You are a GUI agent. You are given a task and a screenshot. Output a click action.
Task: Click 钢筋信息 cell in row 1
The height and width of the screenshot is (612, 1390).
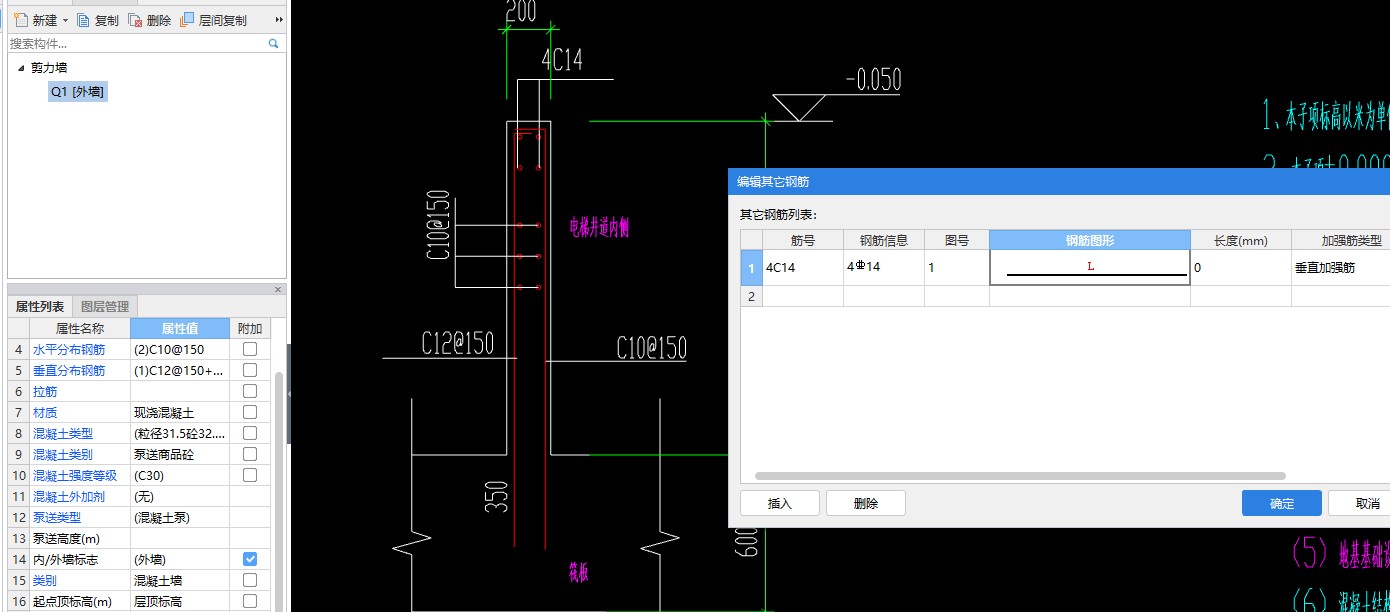coord(884,267)
